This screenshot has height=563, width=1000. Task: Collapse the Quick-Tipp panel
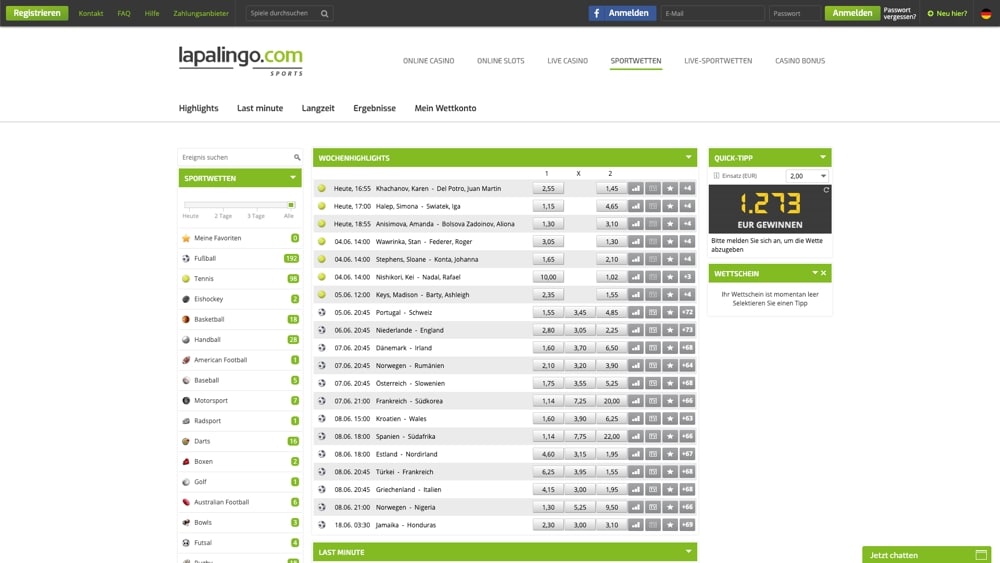click(823, 157)
